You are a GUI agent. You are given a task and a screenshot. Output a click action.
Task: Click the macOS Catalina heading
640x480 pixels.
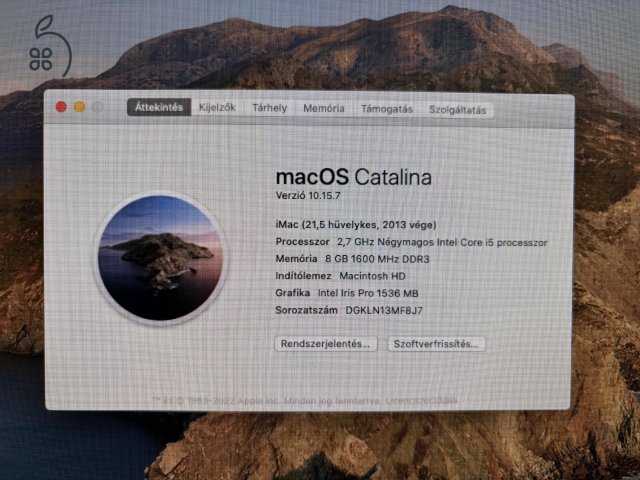353,177
